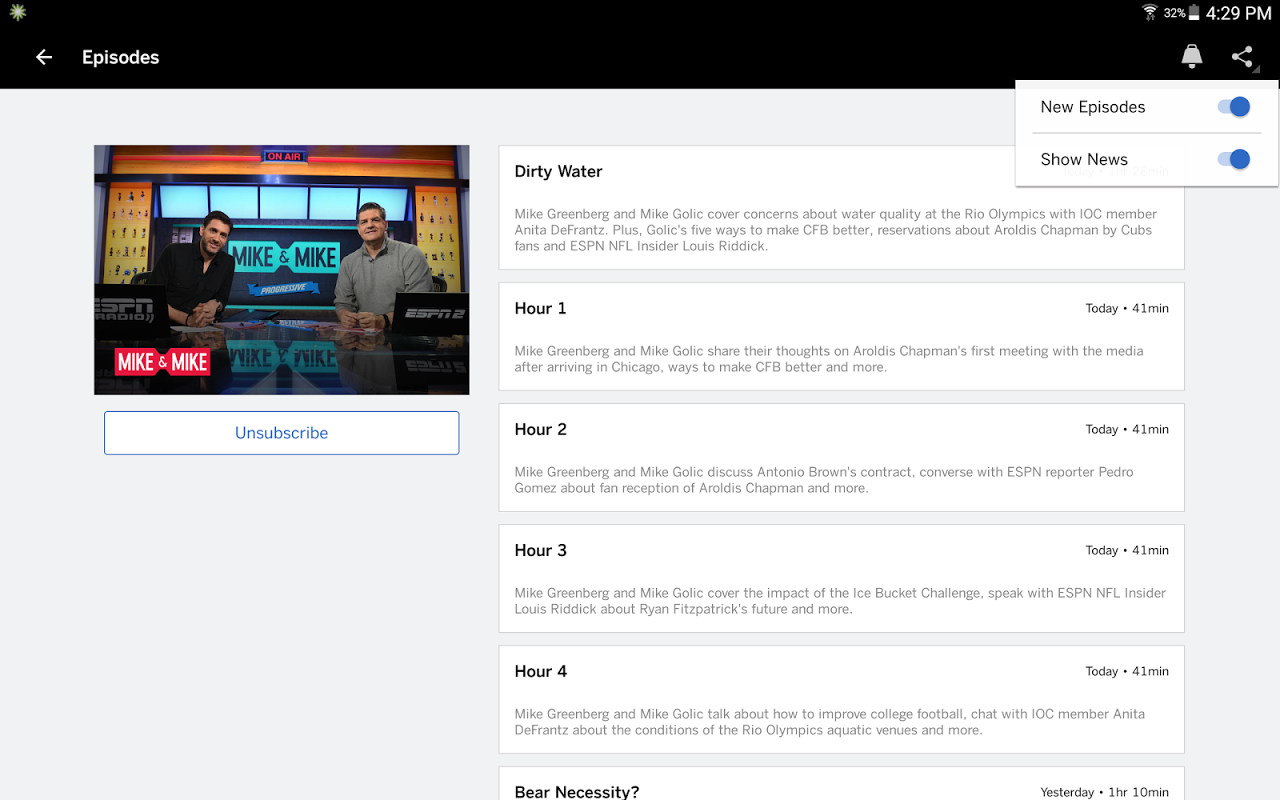
Task: Tap the share icon in the top bar
Action: [x=1243, y=57]
